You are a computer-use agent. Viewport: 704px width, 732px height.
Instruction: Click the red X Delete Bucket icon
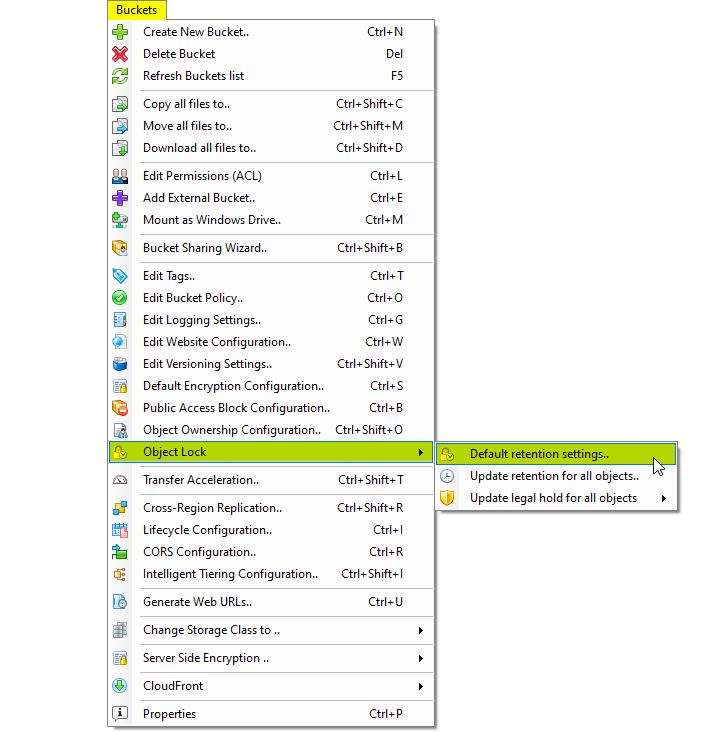pos(120,54)
